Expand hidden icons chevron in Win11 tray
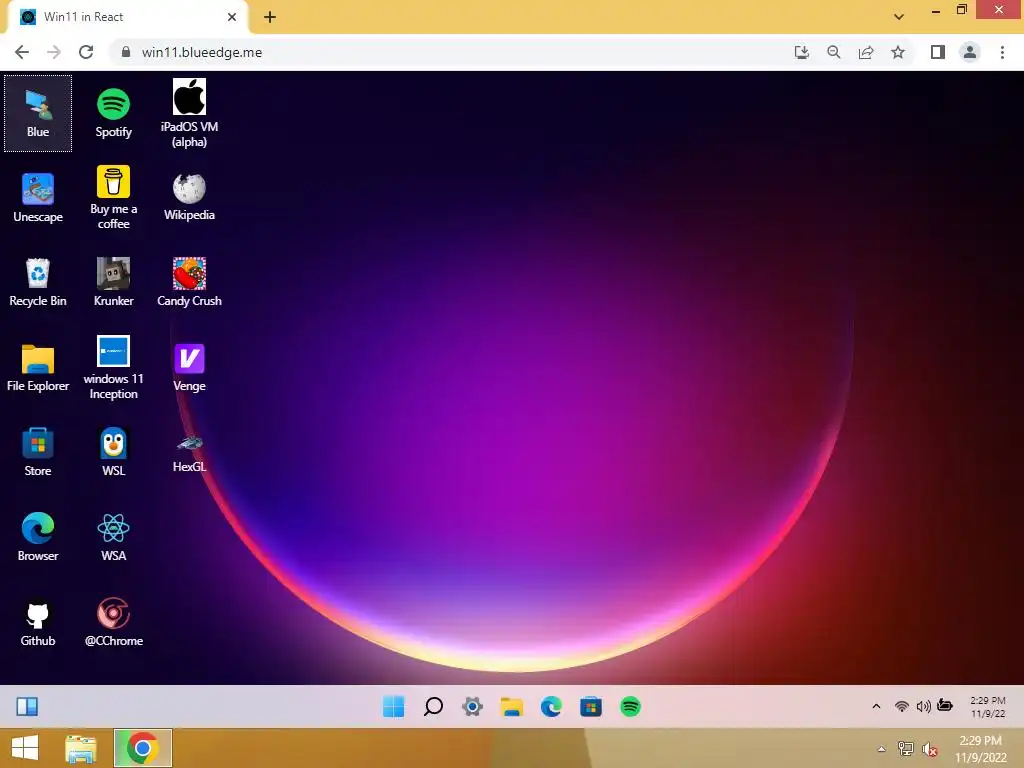The image size is (1024, 768). pyautogui.click(x=876, y=706)
